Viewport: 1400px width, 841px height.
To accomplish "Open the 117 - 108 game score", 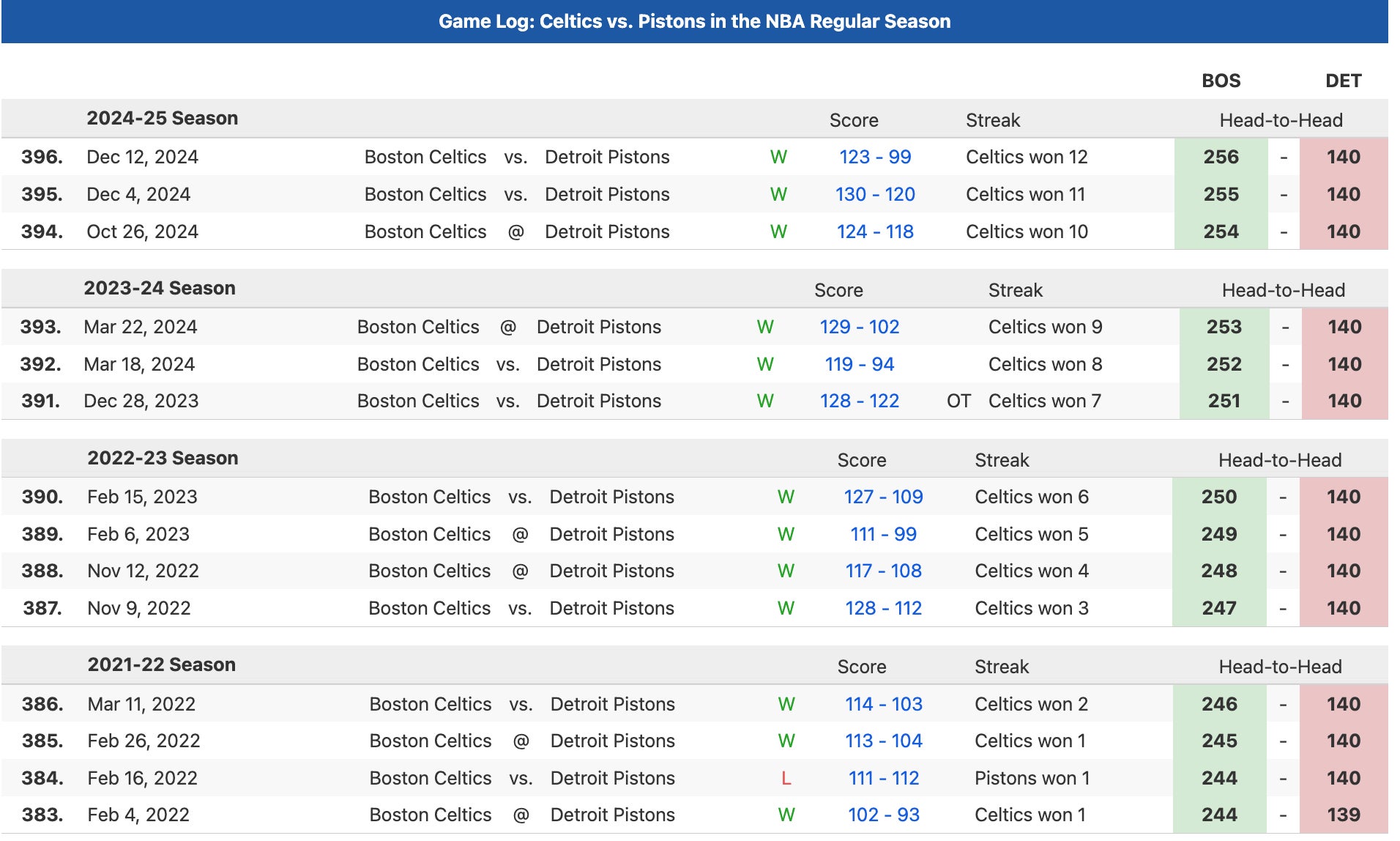I will tap(882, 571).
